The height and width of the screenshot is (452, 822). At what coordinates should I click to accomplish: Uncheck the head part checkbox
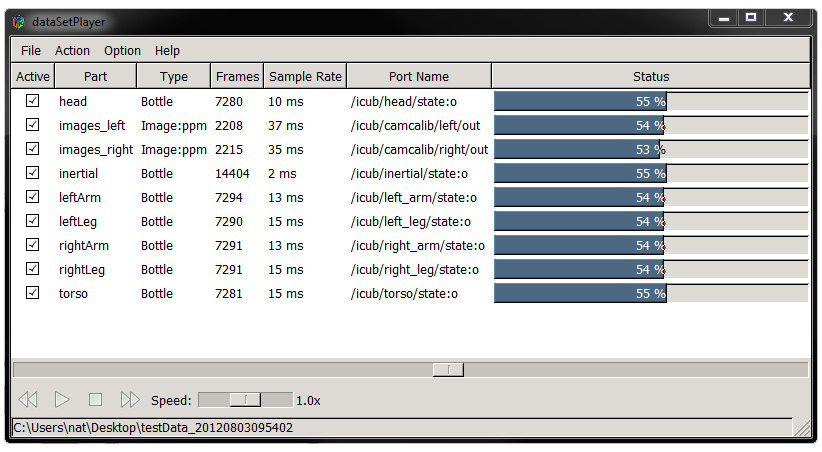(33, 101)
